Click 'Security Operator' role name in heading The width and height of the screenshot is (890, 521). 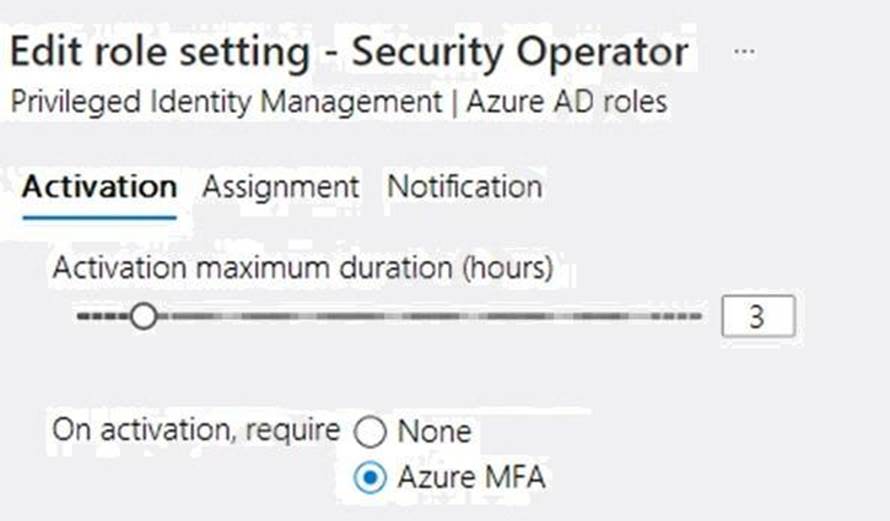click(x=520, y=52)
